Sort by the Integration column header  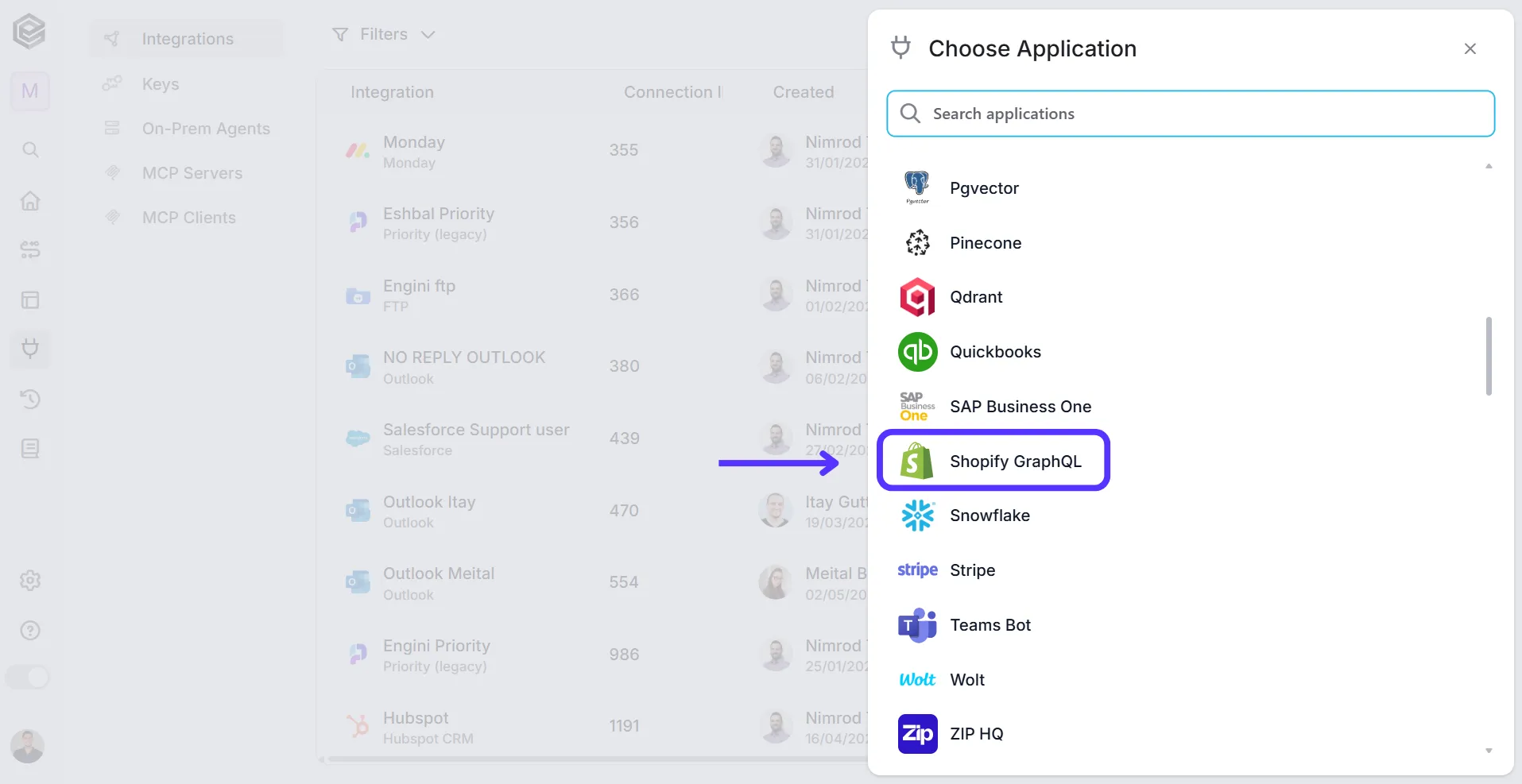[x=392, y=92]
